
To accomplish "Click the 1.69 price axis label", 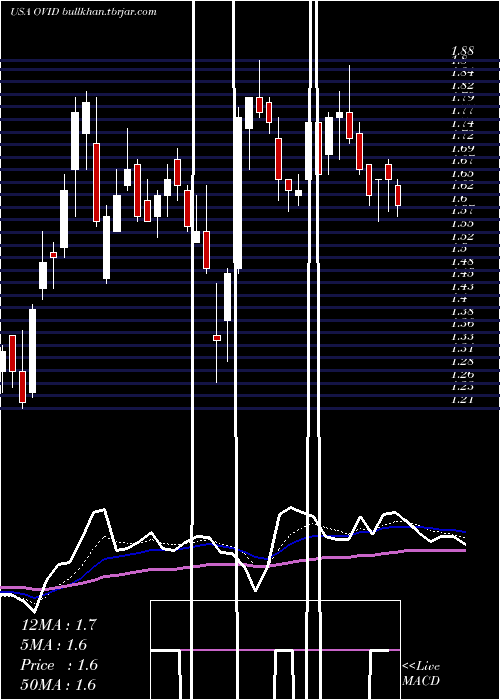I will (462, 148).
